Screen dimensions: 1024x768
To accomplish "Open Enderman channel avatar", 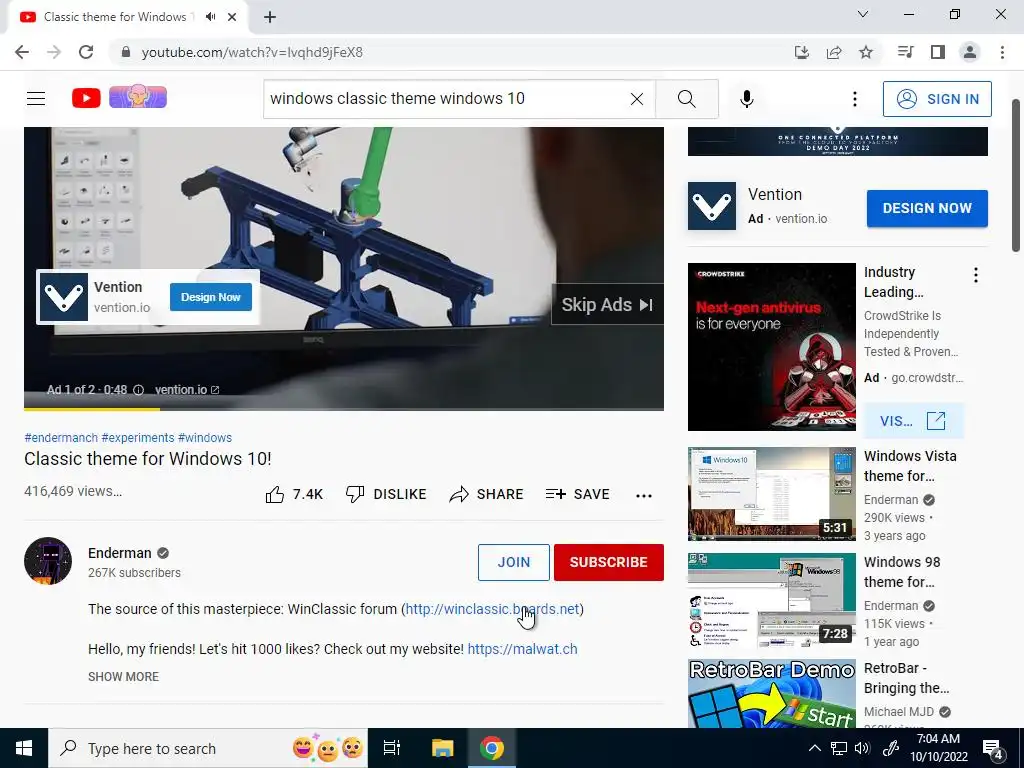I will [48, 561].
